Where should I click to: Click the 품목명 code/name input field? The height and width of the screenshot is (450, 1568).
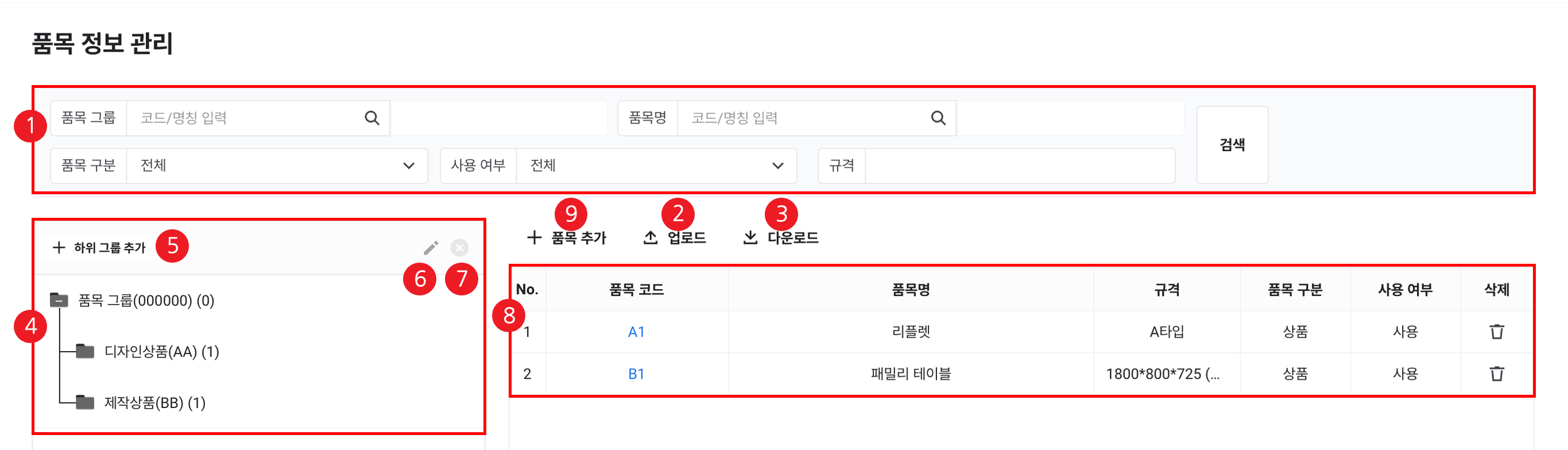803,118
